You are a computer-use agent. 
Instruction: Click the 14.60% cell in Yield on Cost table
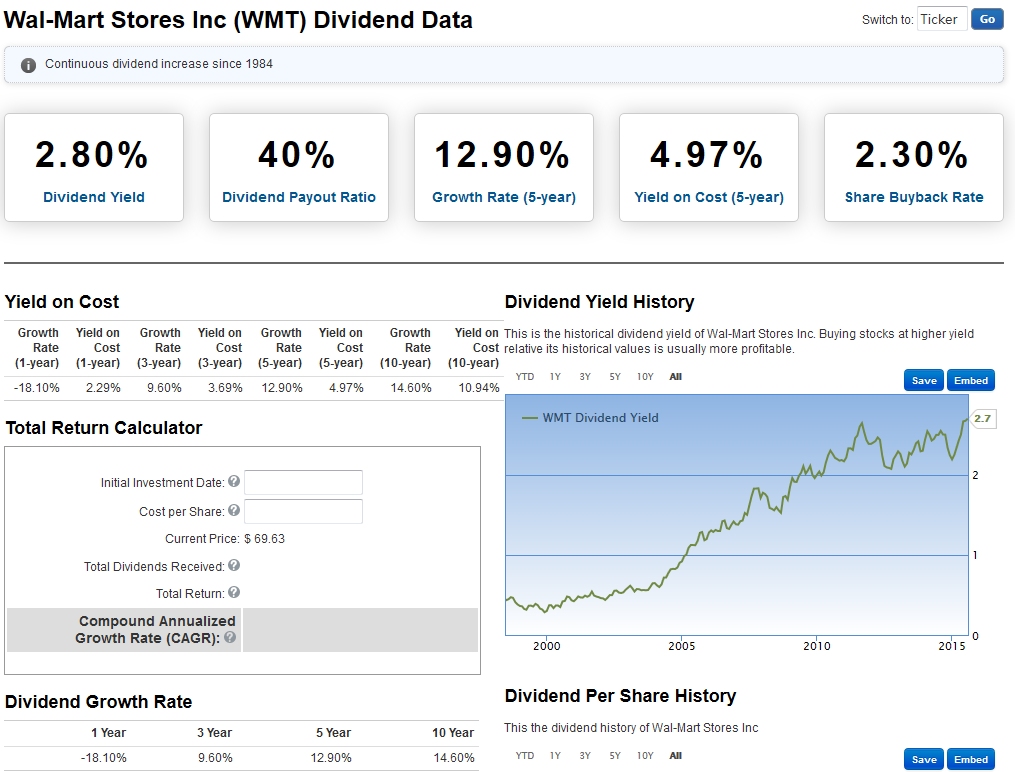410,388
